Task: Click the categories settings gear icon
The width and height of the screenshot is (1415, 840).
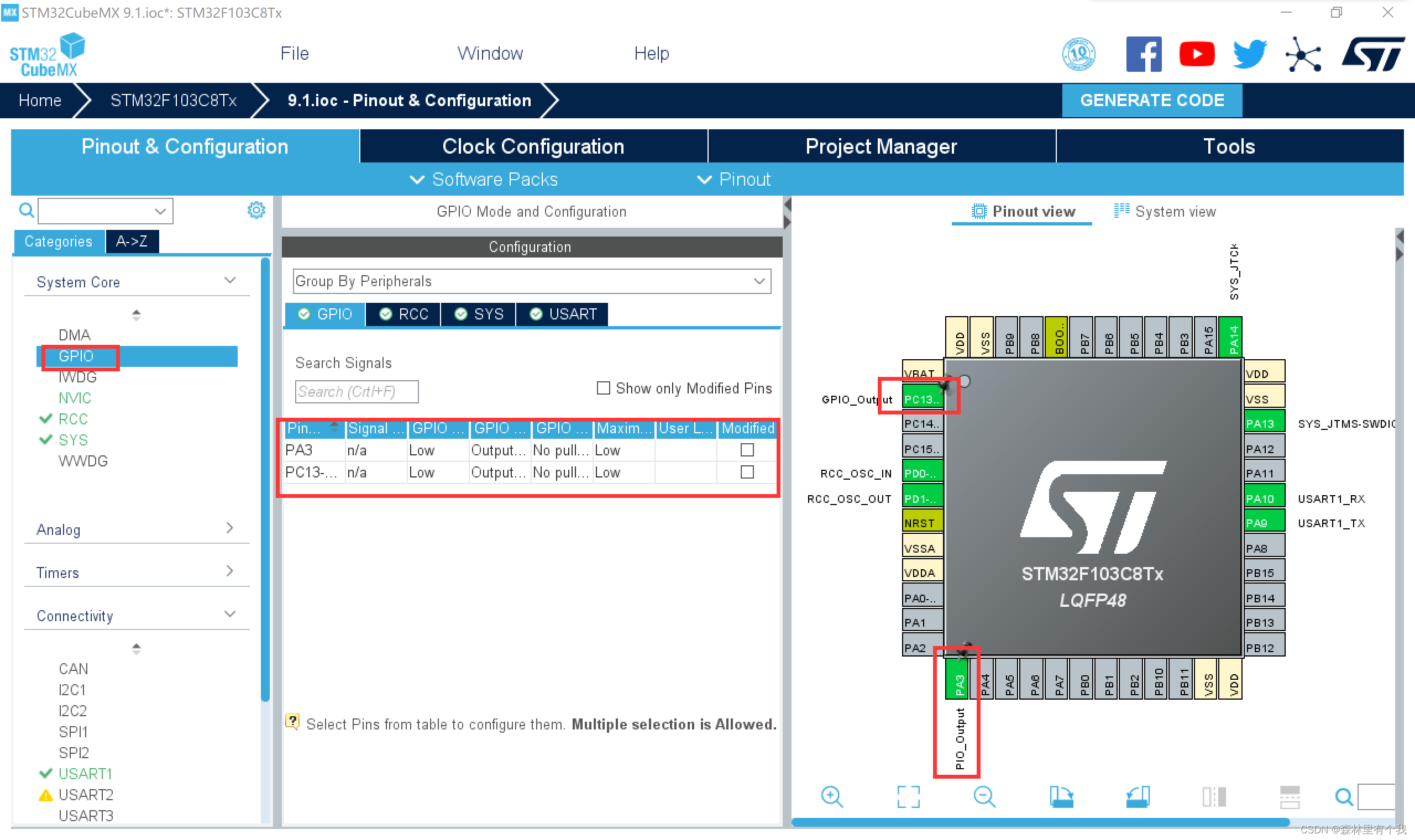Action: (256, 211)
